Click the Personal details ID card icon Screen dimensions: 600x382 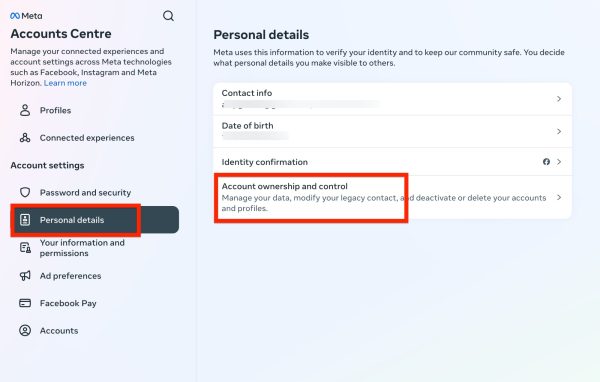coord(25,220)
